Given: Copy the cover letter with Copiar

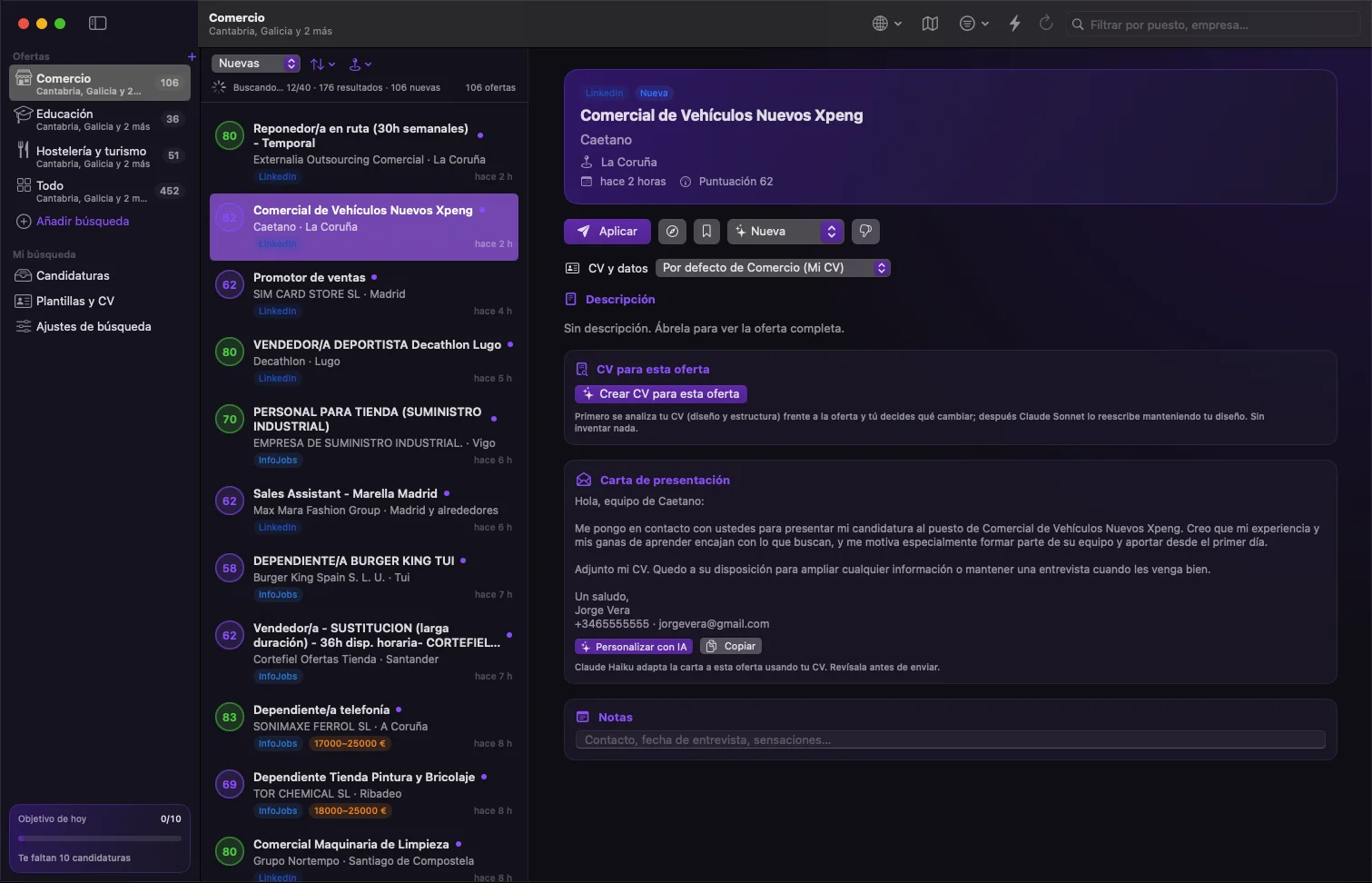Looking at the screenshot, I should pos(730,647).
